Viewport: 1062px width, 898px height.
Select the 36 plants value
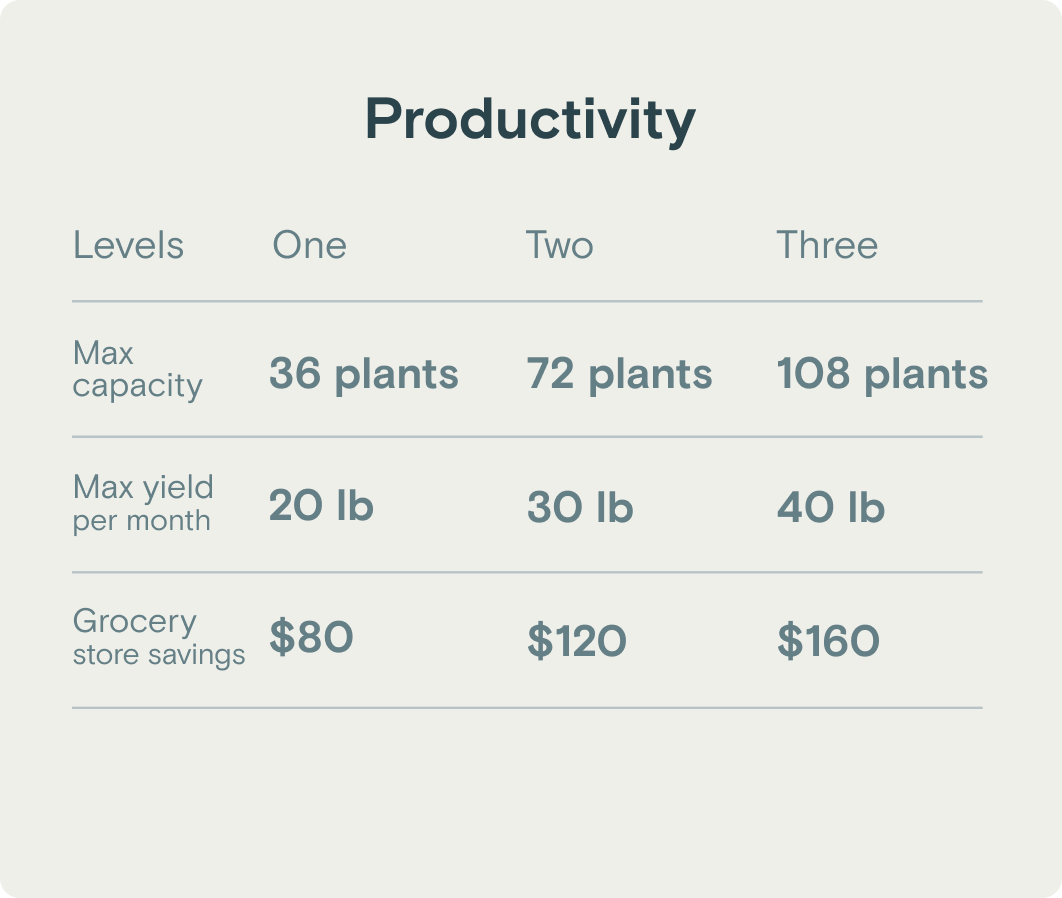[x=363, y=374]
